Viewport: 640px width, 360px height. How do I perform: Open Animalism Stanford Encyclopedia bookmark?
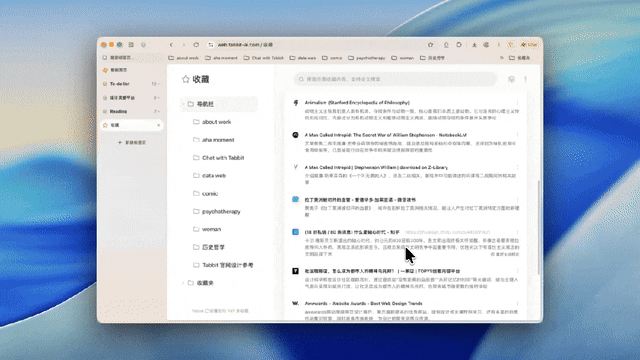tap(357, 103)
